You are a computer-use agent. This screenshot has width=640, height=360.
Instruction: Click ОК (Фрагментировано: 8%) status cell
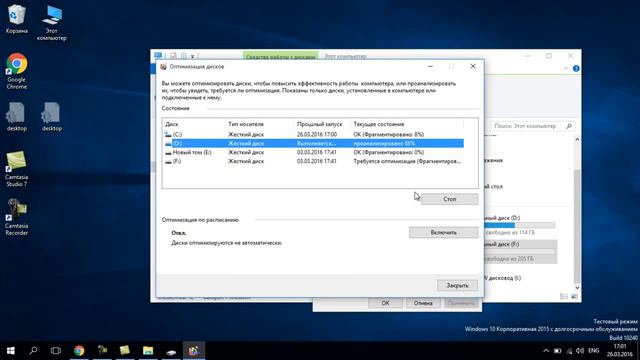[x=389, y=134]
